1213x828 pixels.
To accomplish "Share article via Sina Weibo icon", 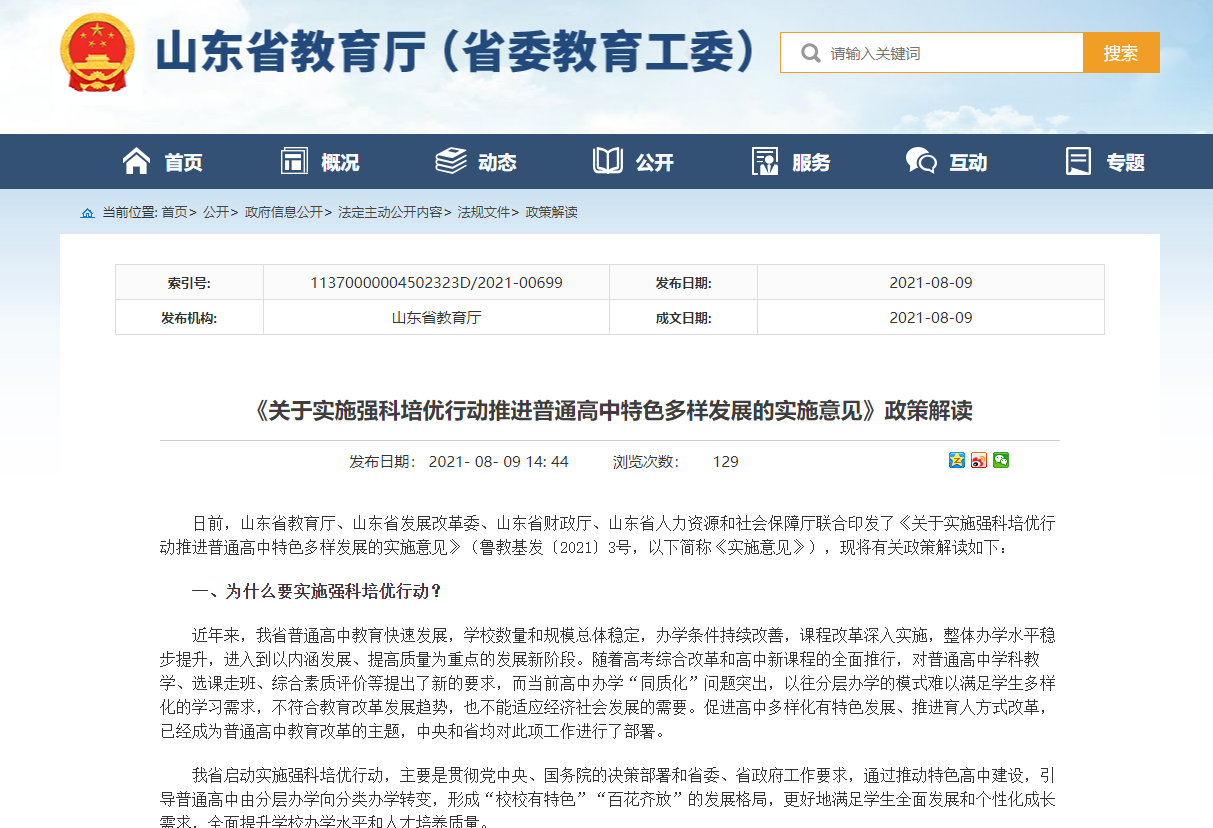I will coord(979,460).
